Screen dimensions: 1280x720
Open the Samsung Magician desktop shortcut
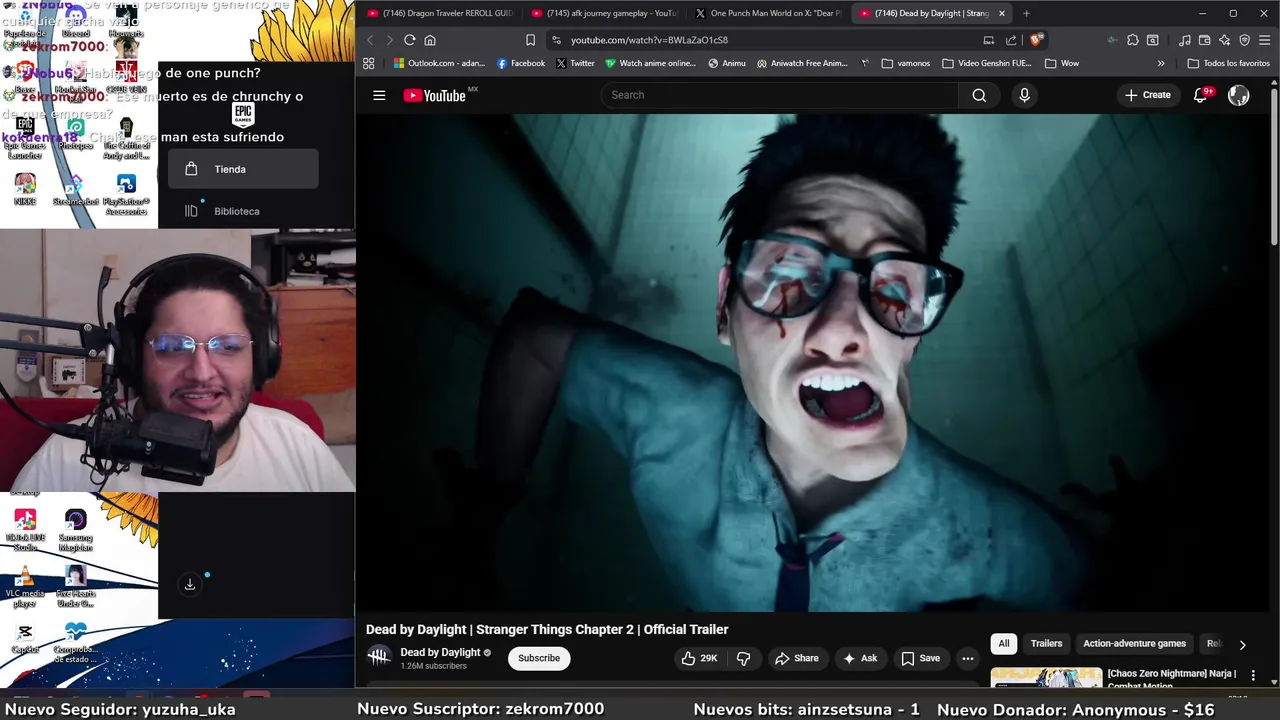pos(76,530)
